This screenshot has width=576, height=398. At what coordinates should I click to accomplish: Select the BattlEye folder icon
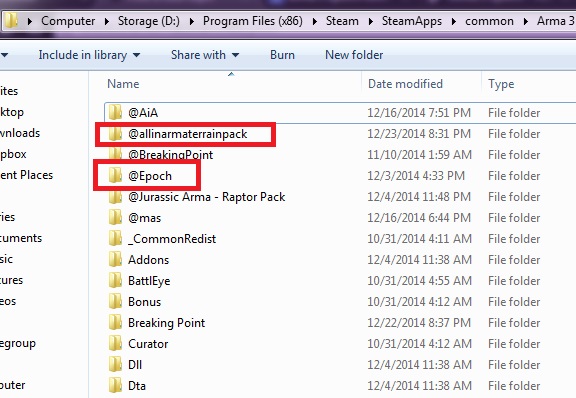[x=115, y=280]
